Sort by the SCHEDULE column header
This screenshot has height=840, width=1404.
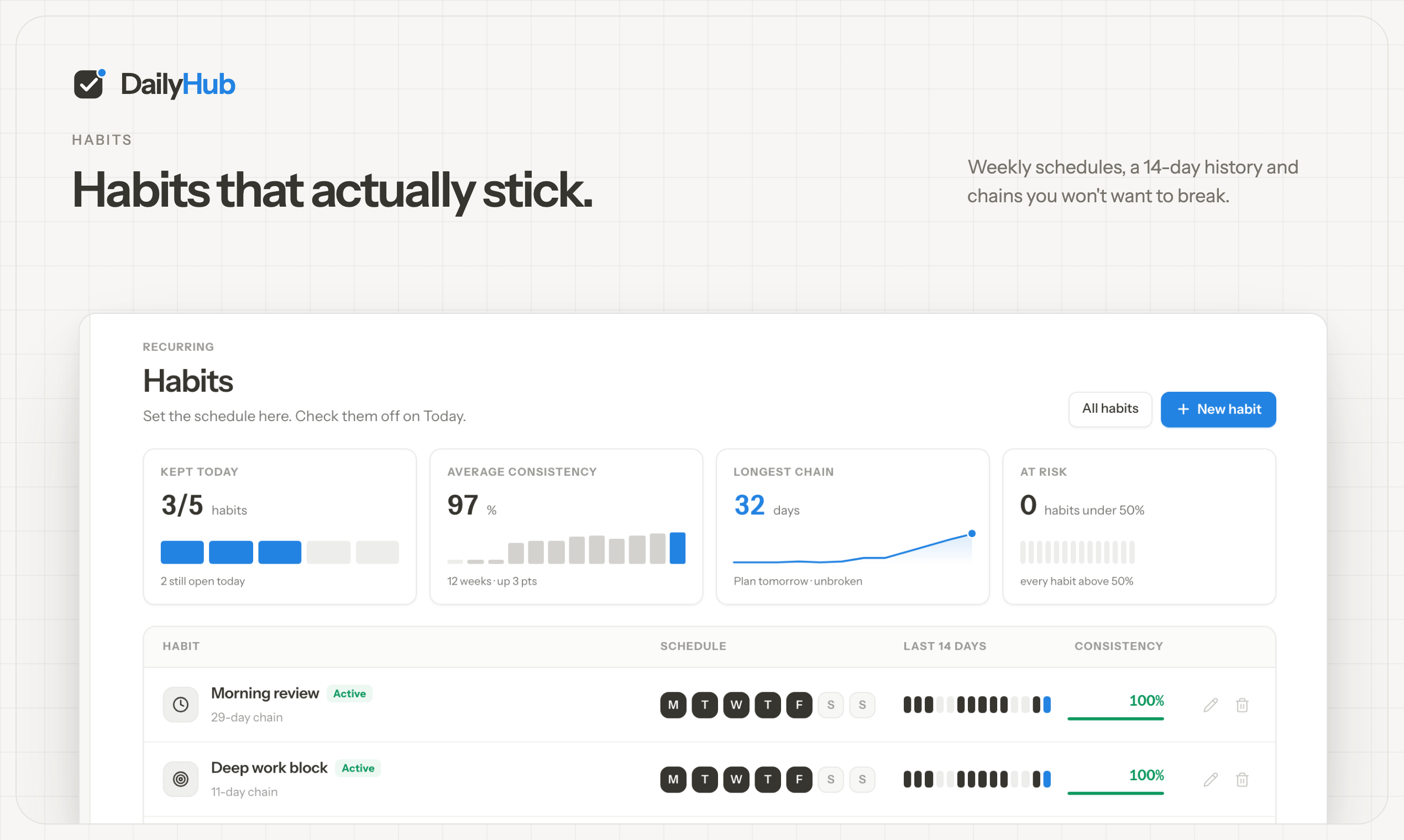(693, 646)
